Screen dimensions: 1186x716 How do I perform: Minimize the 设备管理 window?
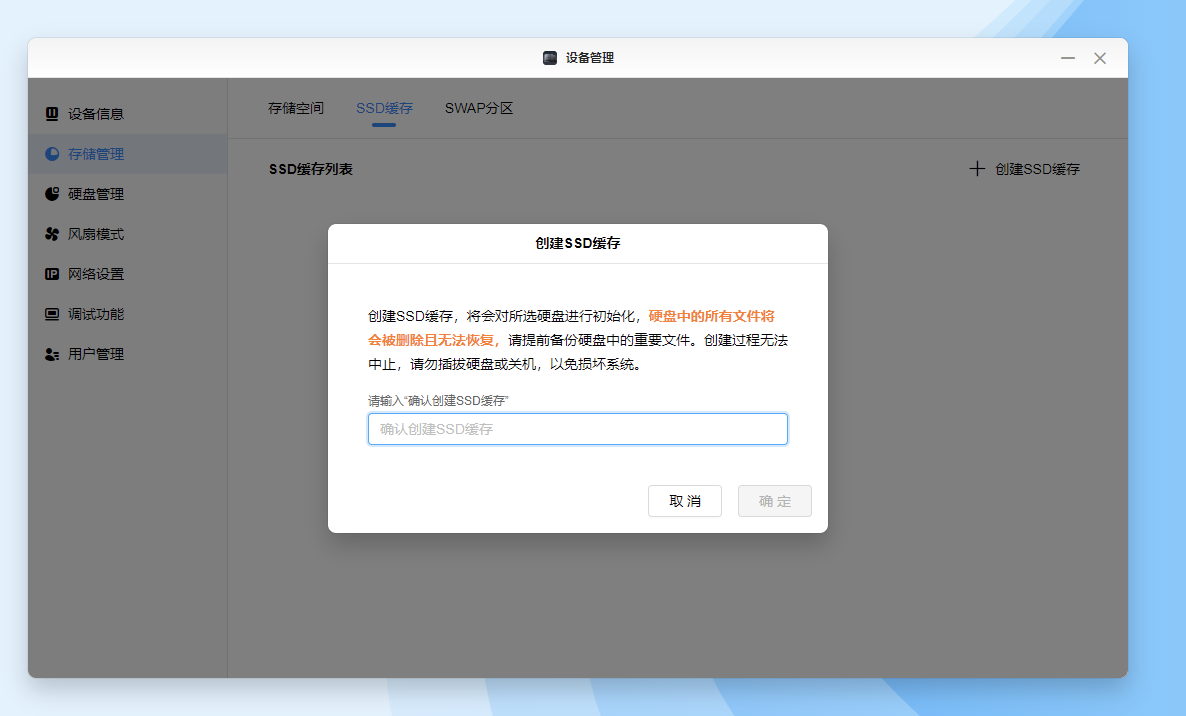pyautogui.click(x=1068, y=58)
